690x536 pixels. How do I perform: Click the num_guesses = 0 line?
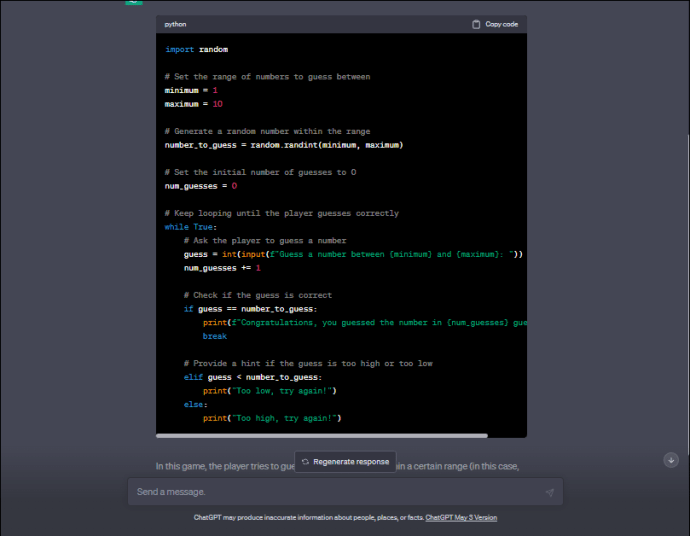click(x=200, y=186)
